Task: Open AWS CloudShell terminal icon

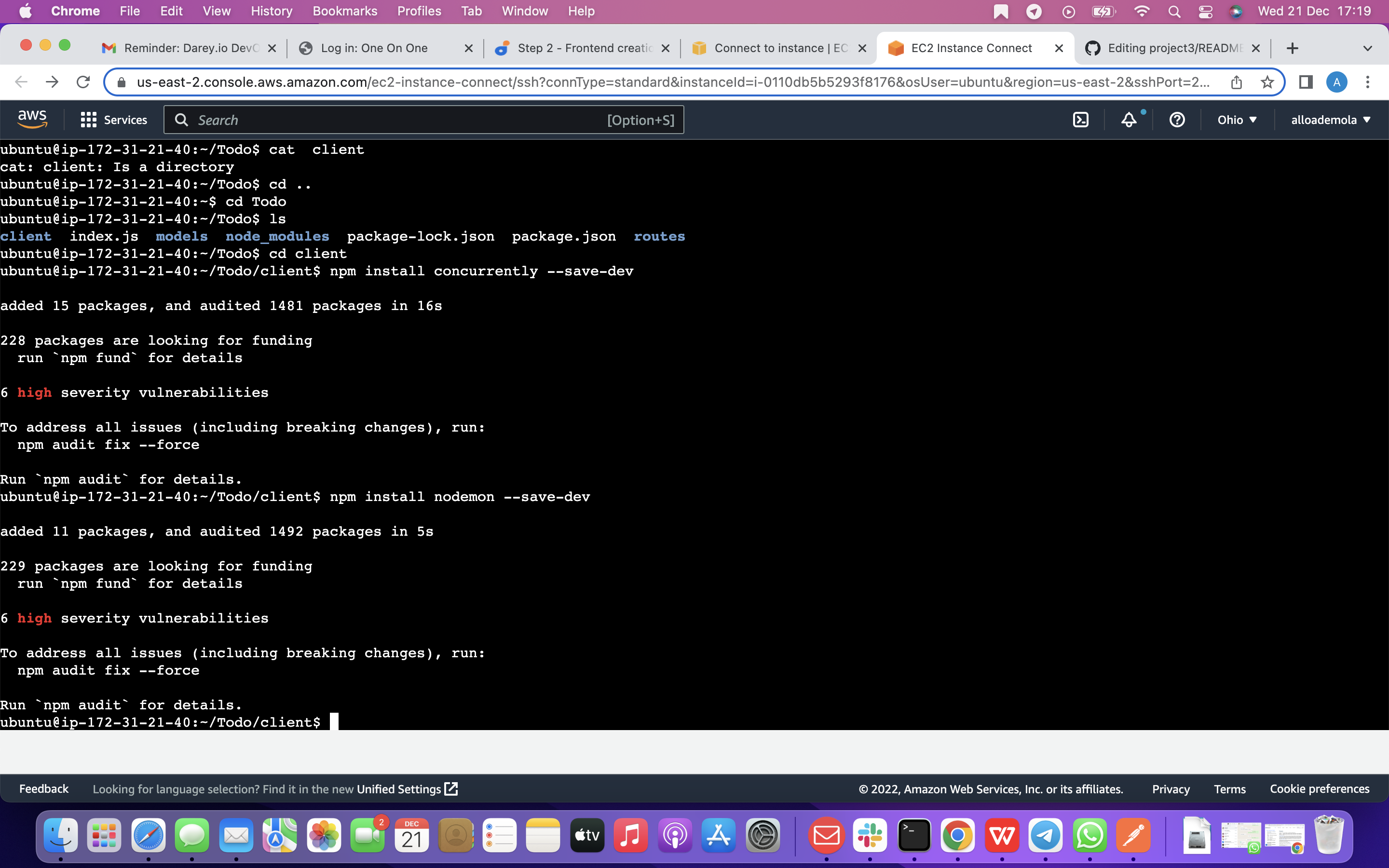Action: click(1081, 120)
